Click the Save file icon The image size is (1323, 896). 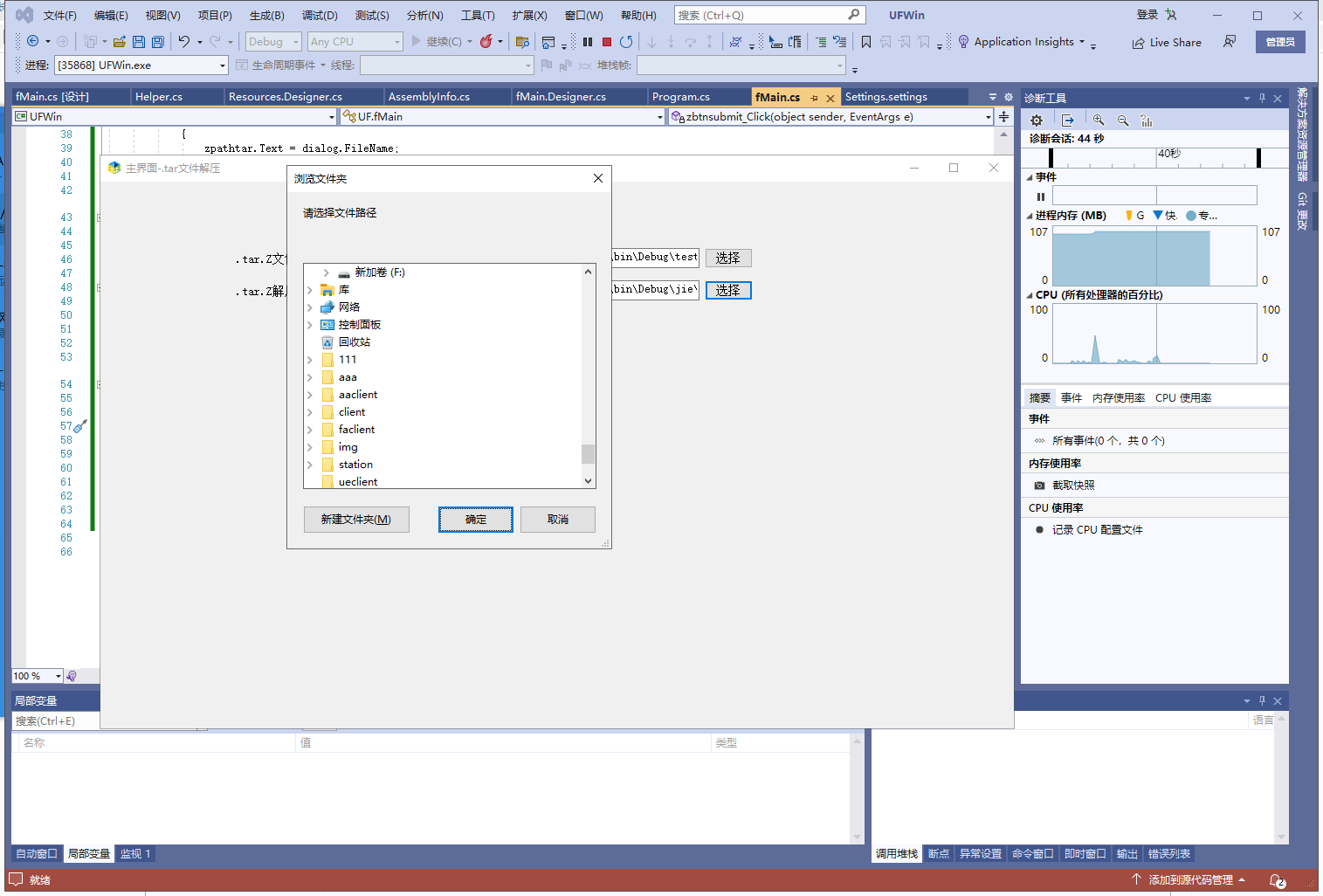click(x=139, y=41)
